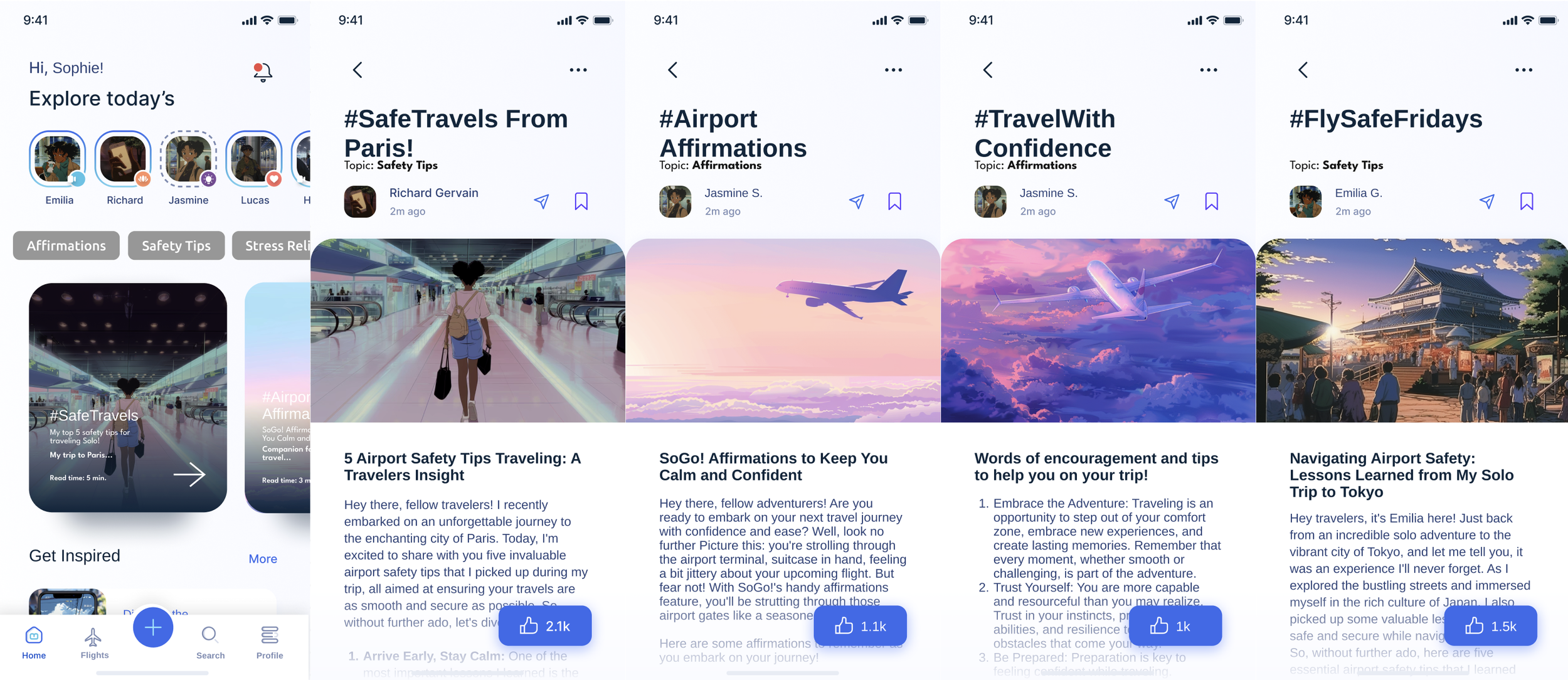Like the SafeTravels post with 2.1k likes
This screenshot has width=1568, height=680.
[x=545, y=625]
